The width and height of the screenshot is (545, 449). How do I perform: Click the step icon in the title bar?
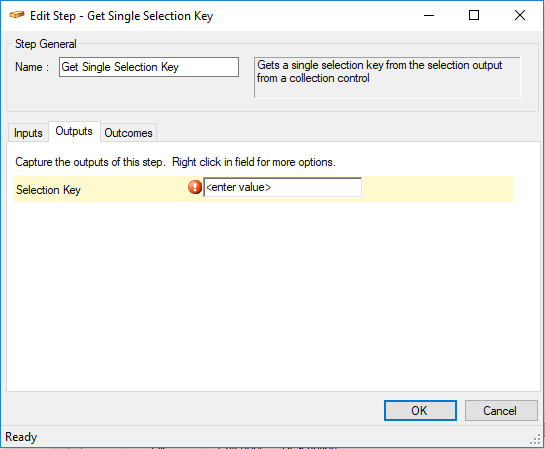(x=17, y=15)
